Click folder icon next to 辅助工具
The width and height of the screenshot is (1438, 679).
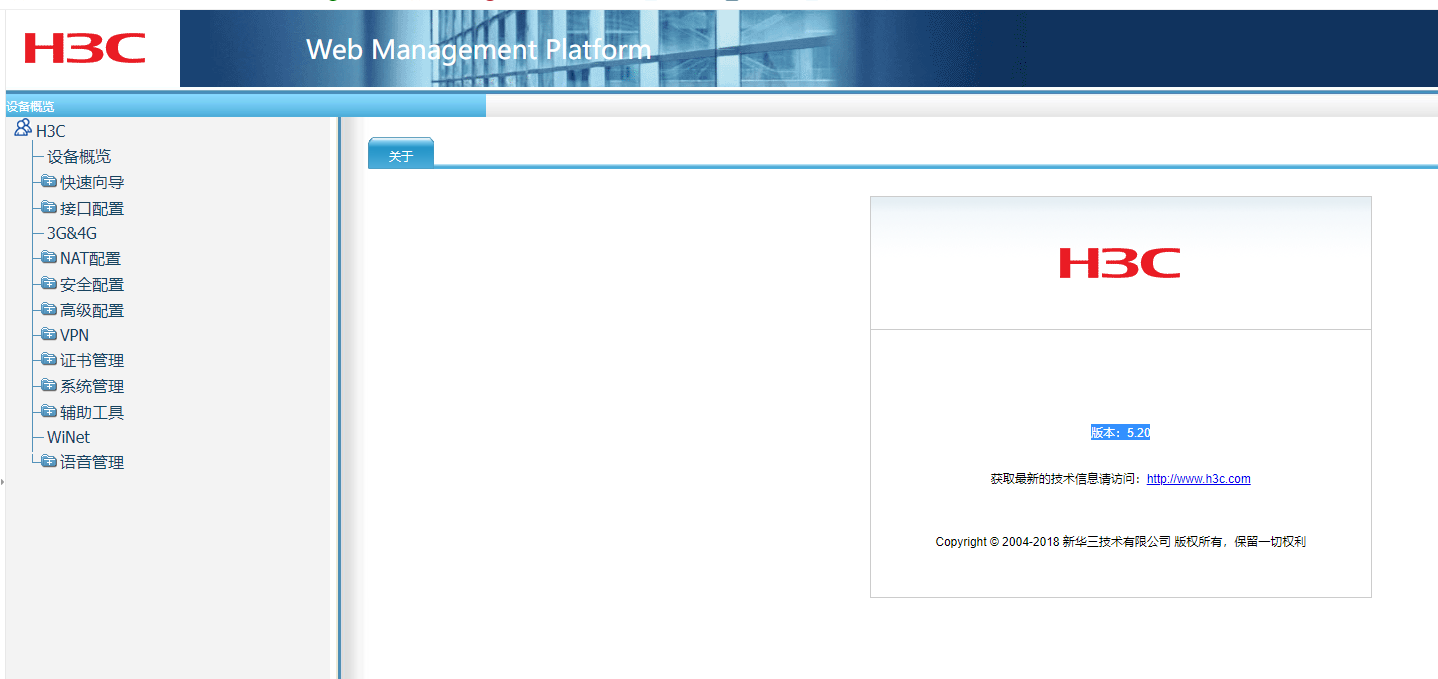coord(49,411)
